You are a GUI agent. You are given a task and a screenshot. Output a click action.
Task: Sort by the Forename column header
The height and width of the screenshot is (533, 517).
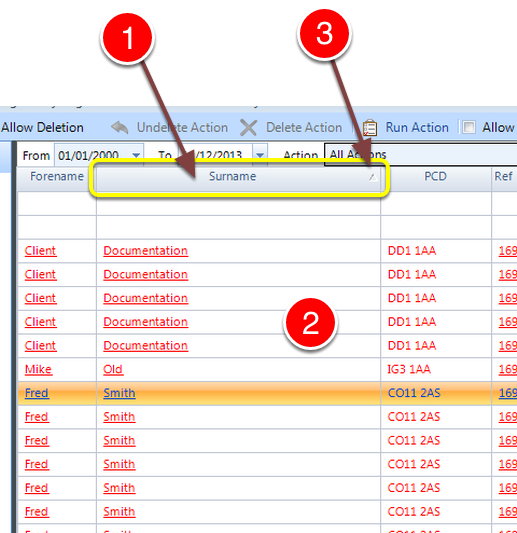click(x=57, y=177)
